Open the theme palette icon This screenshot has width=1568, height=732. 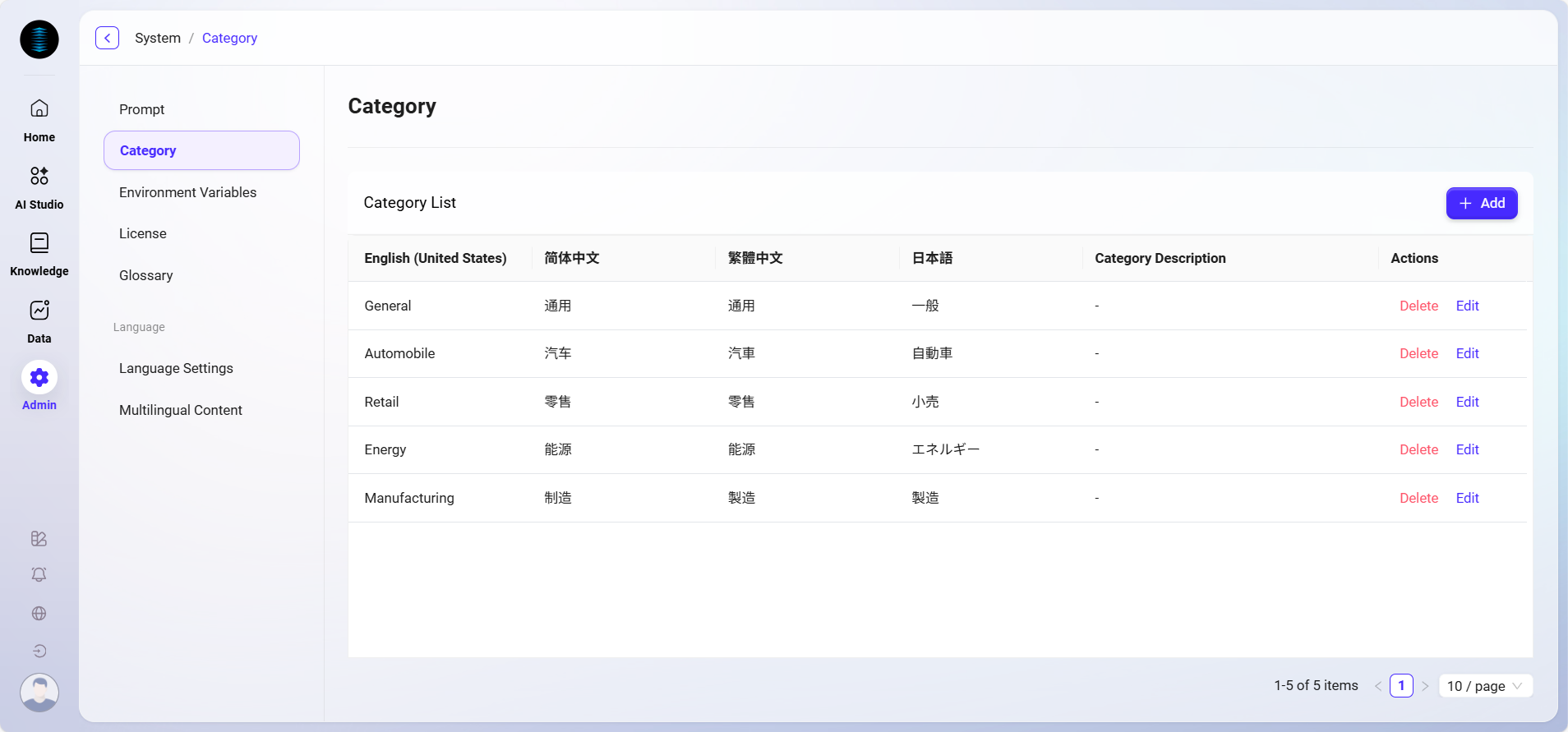[x=39, y=539]
